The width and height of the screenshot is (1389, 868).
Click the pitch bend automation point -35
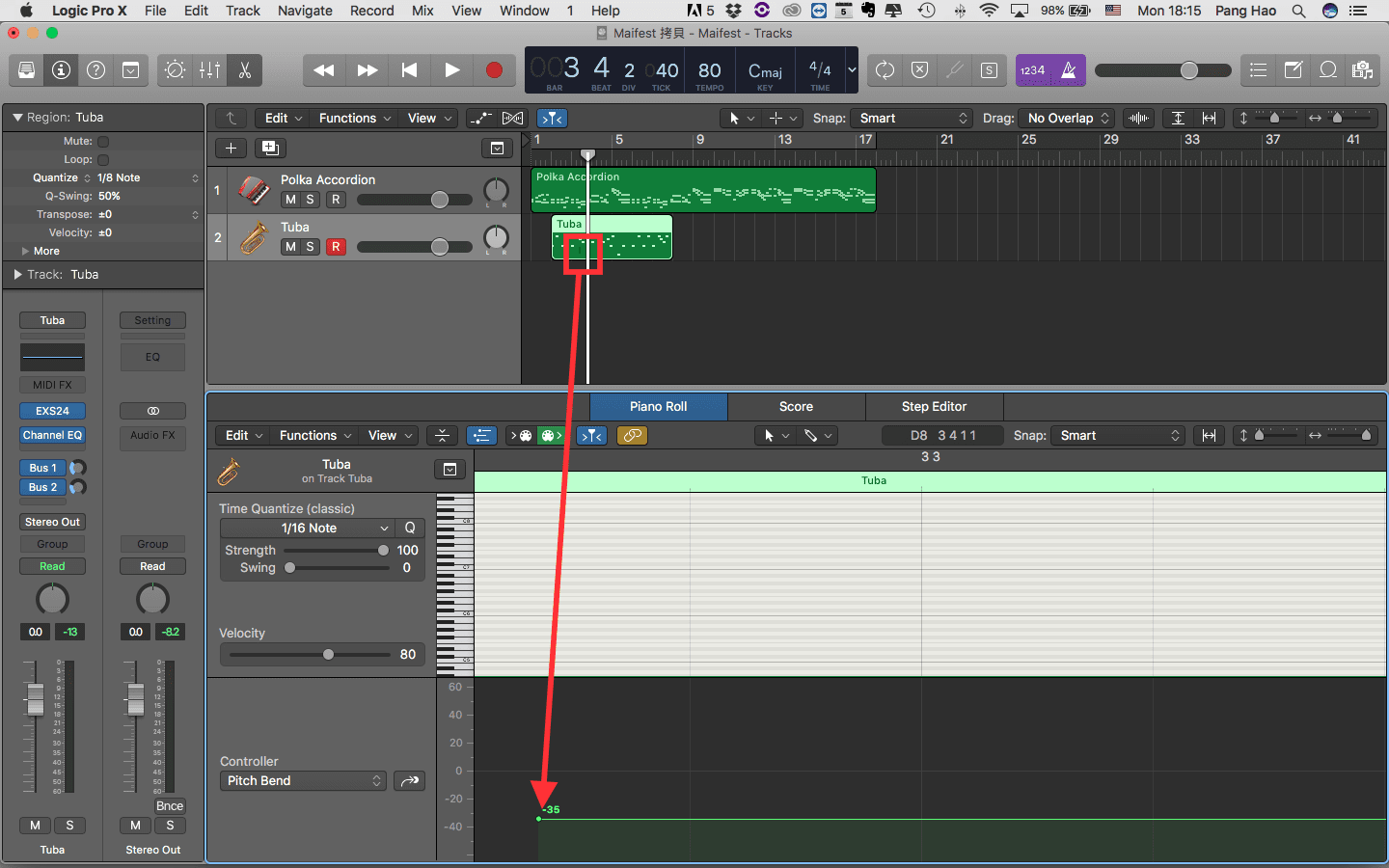538,819
